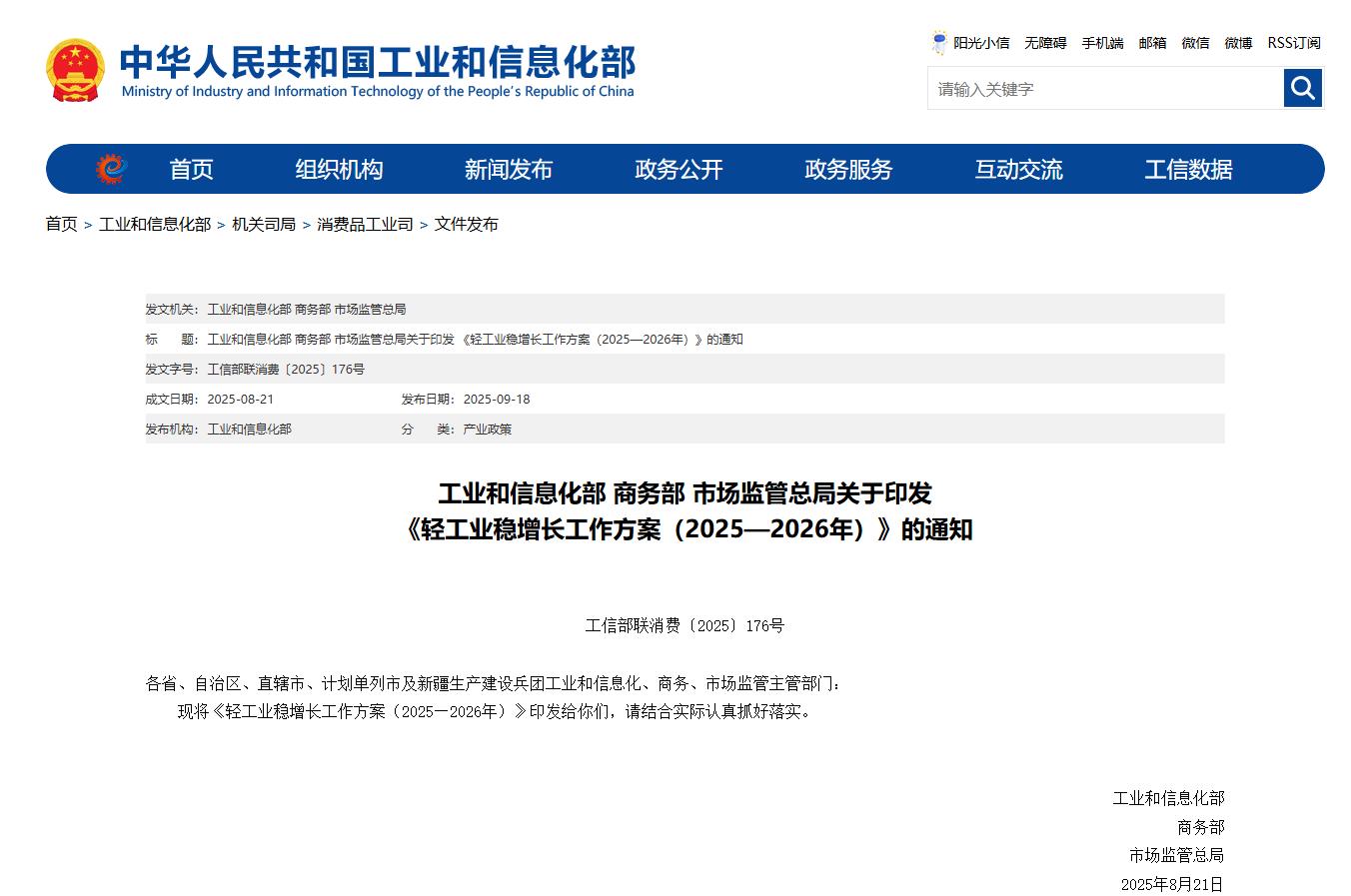The width and height of the screenshot is (1351, 896).
Task: Open the 组织机构 navigation menu
Action: [339, 169]
